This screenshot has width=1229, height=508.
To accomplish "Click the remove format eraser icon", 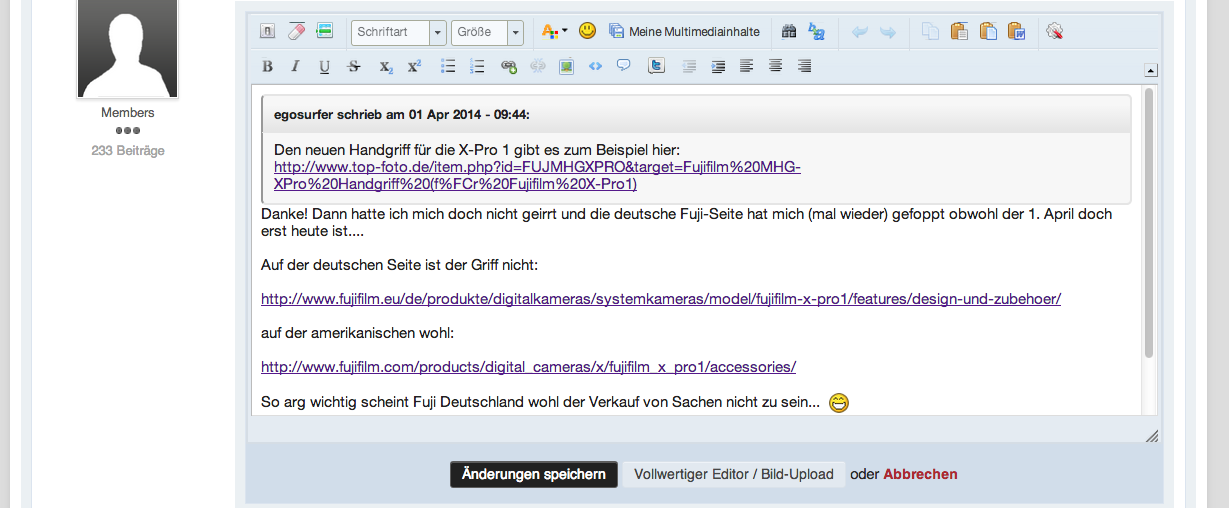I will tap(296, 32).
